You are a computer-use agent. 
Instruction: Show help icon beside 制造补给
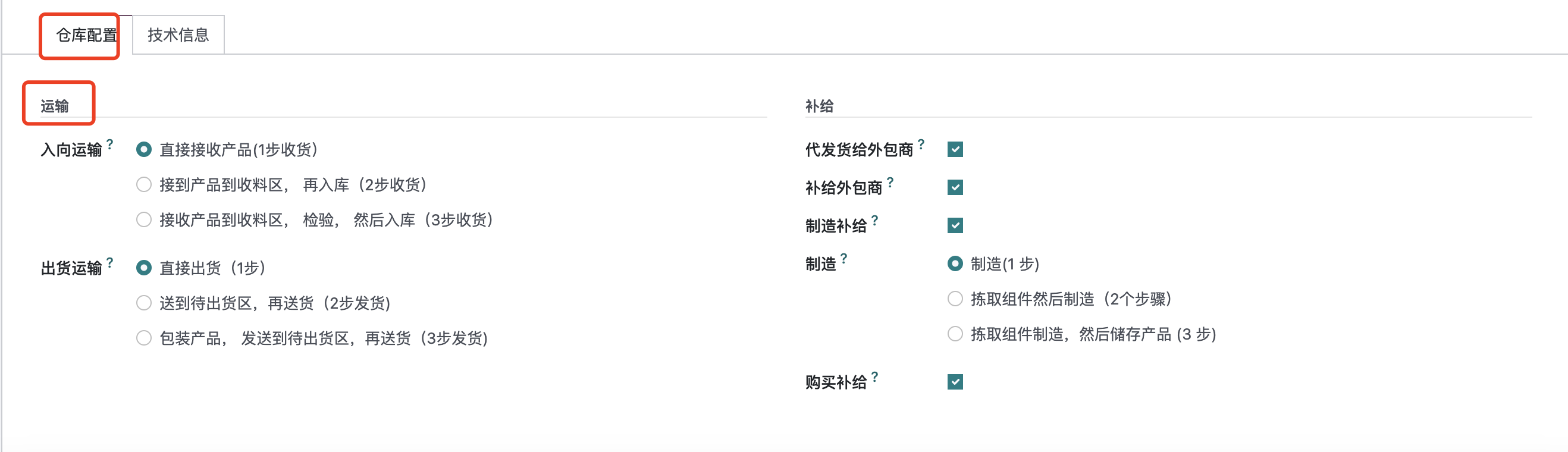(x=874, y=220)
